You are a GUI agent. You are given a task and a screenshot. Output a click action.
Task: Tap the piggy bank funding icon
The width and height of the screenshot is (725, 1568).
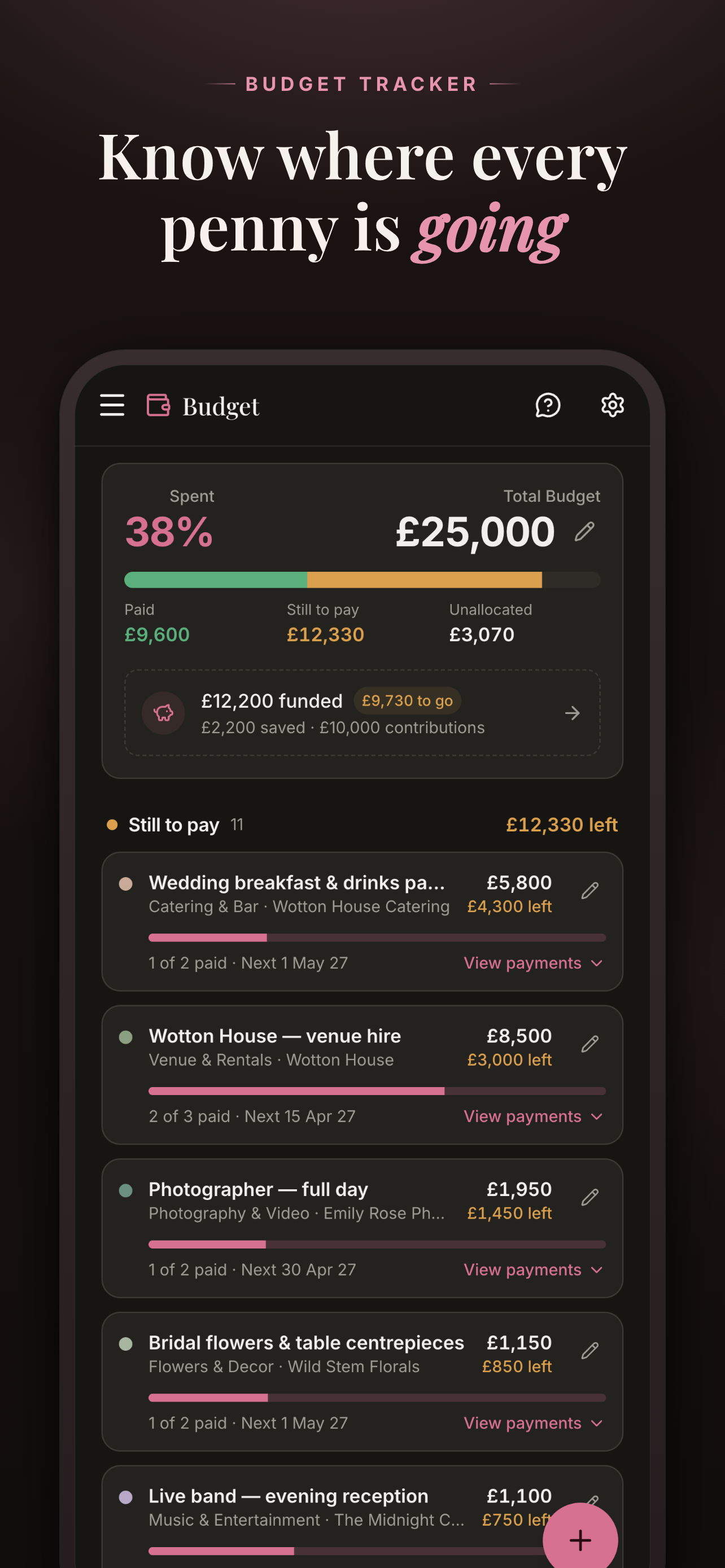click(x=163, y=713)
